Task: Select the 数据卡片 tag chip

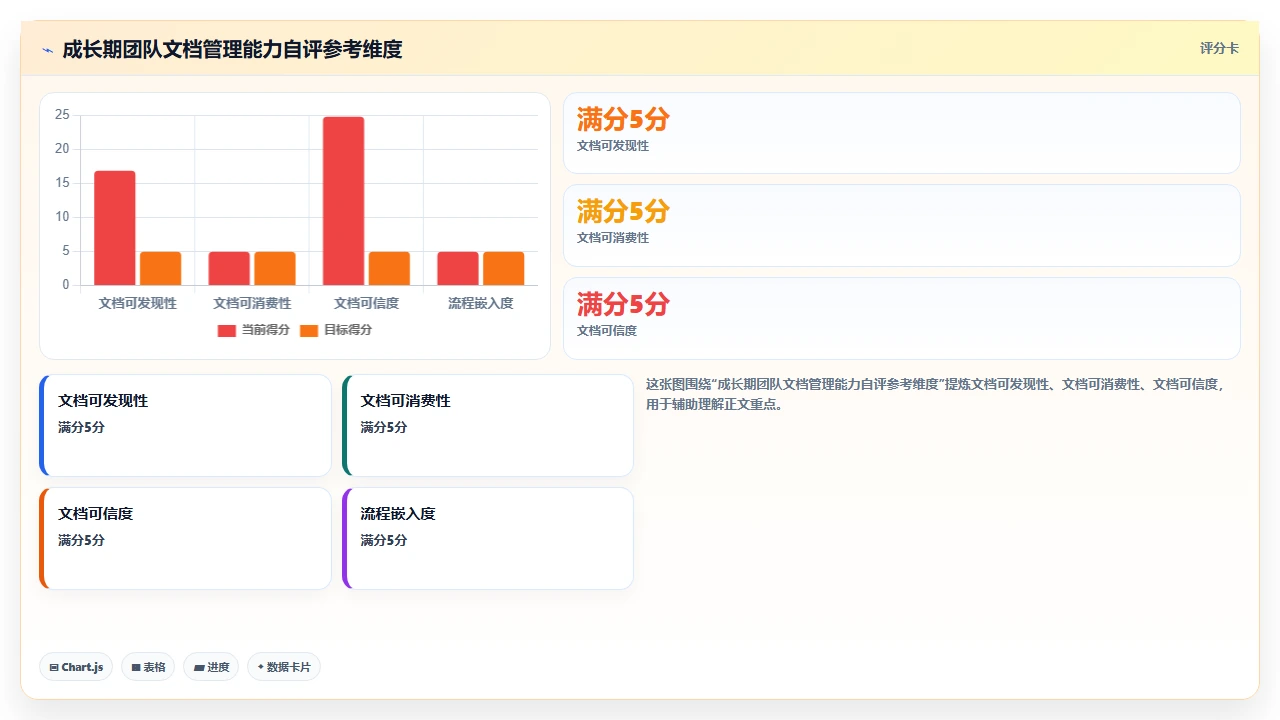Action: point(284,667)
